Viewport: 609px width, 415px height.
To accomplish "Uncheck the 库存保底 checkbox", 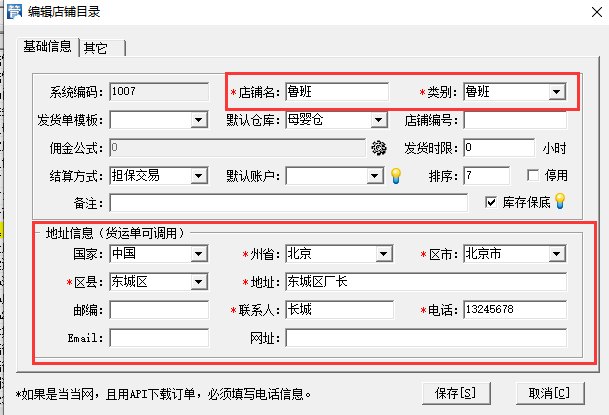I will pos(491,202).
